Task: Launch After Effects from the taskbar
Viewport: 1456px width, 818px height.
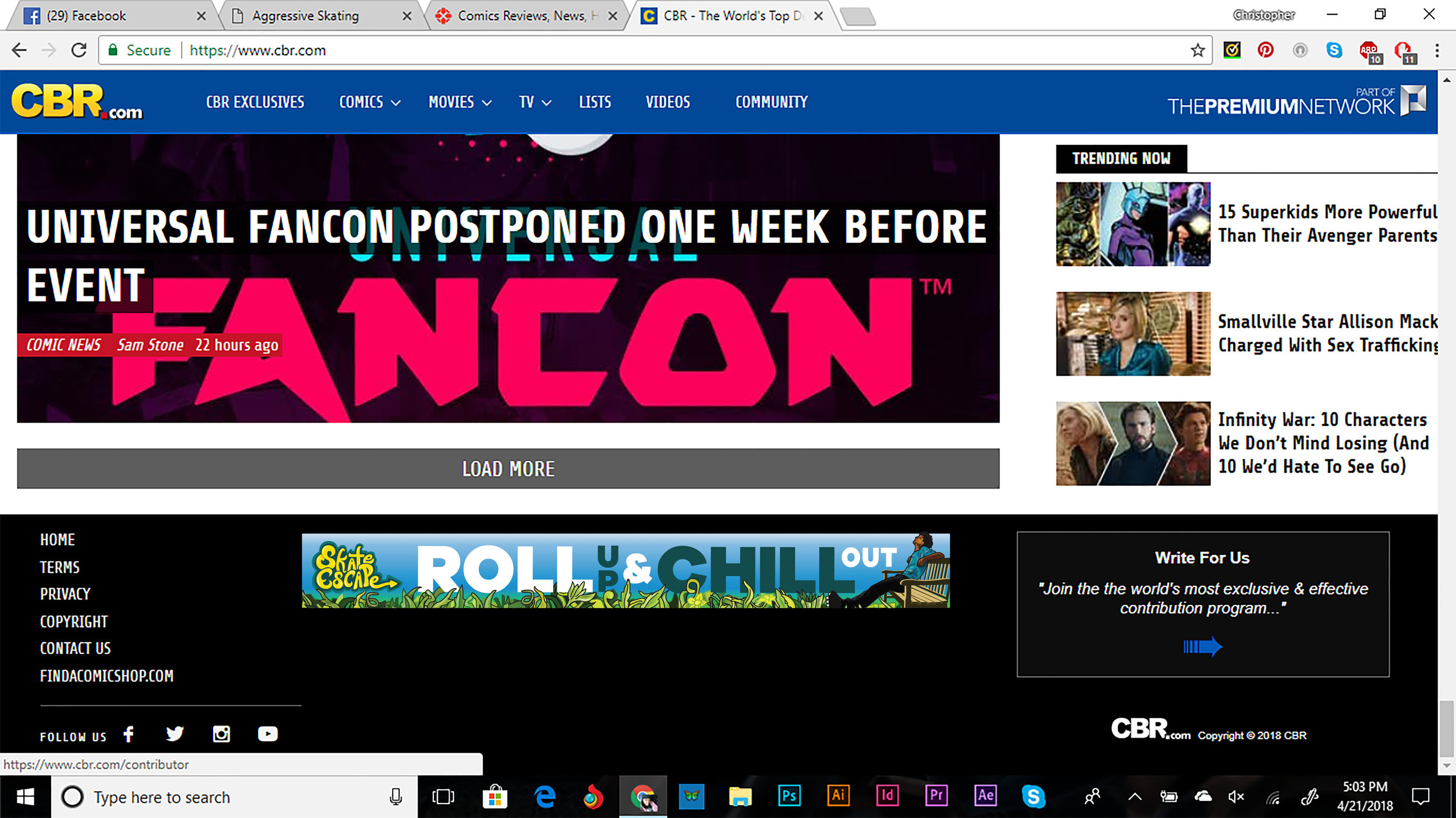Action: coord(985,795)
